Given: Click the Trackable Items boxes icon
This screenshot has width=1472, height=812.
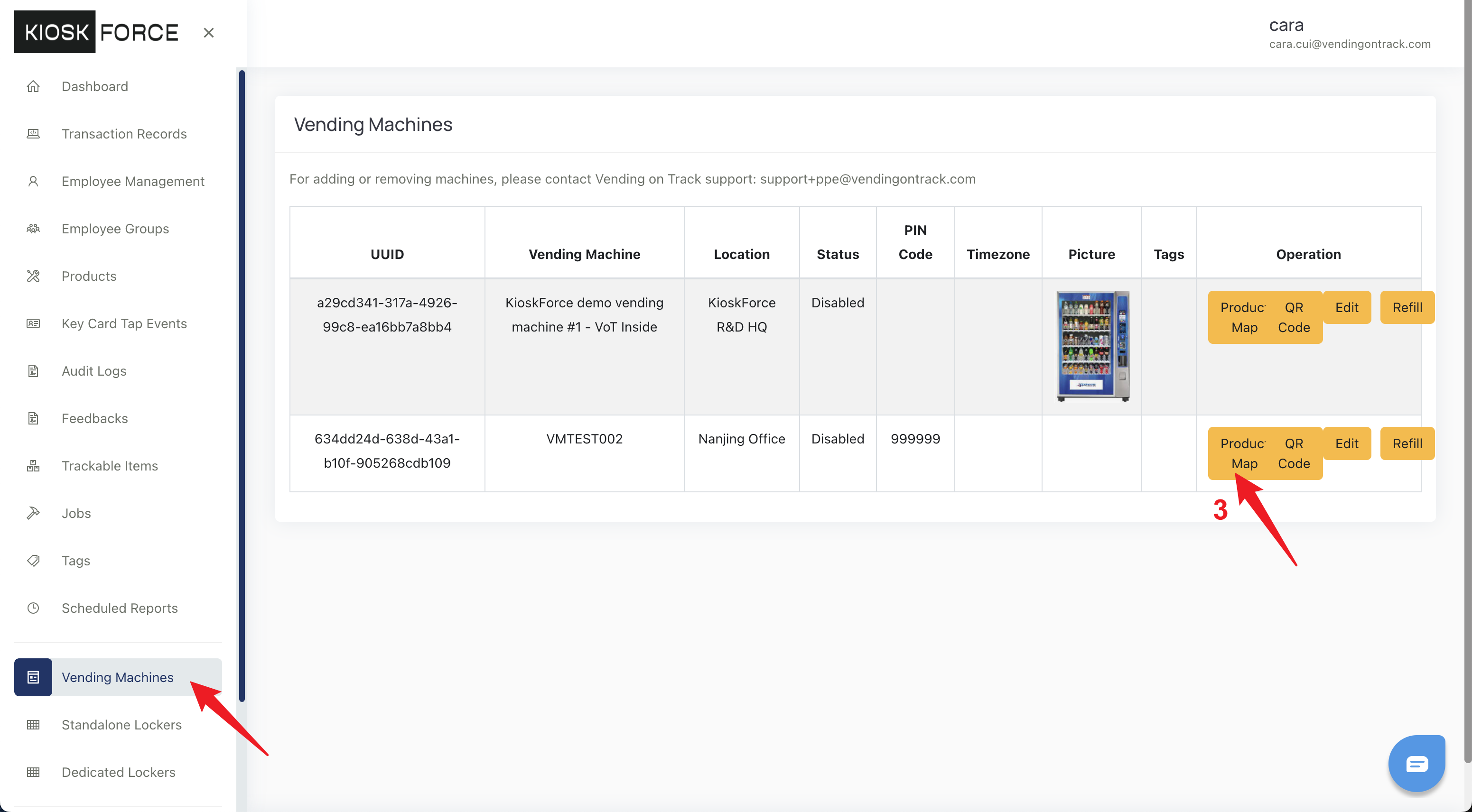Looking at the screenshot, I should pyautogui.click(x=33, y=465).
